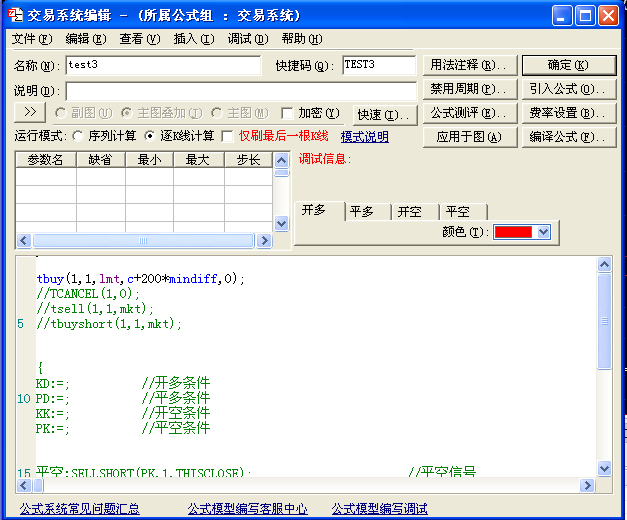
Task: Enable the 加密 checkbox
Action: coord(288,113)
